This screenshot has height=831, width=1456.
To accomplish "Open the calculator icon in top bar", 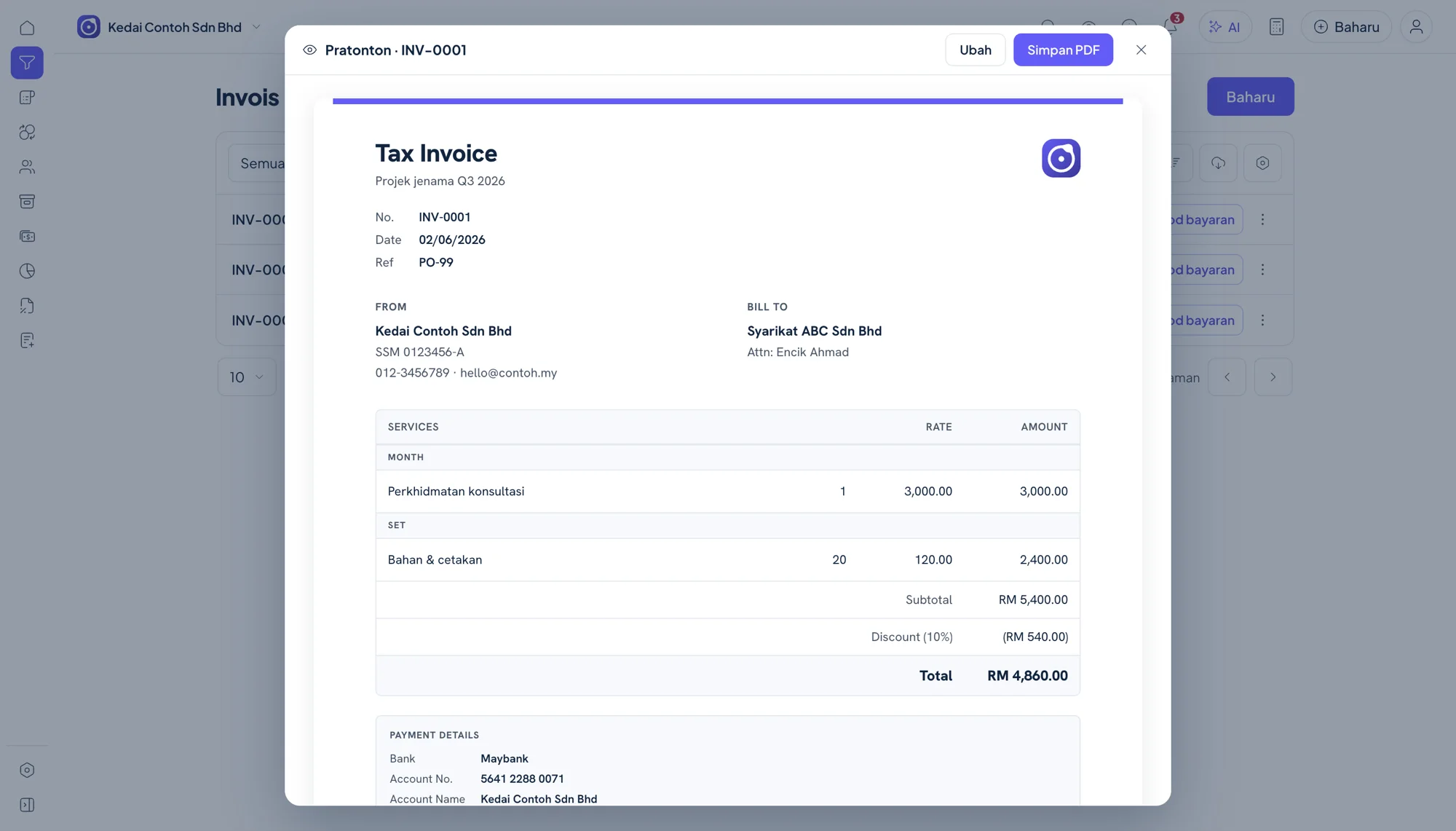I will (1276, 27).
